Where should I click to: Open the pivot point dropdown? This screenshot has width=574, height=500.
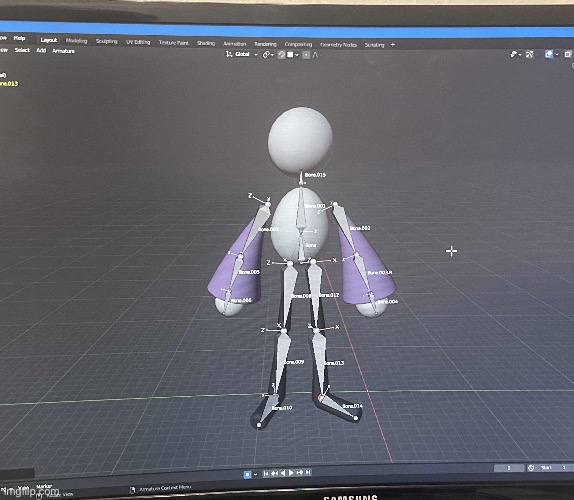point(269,55)
